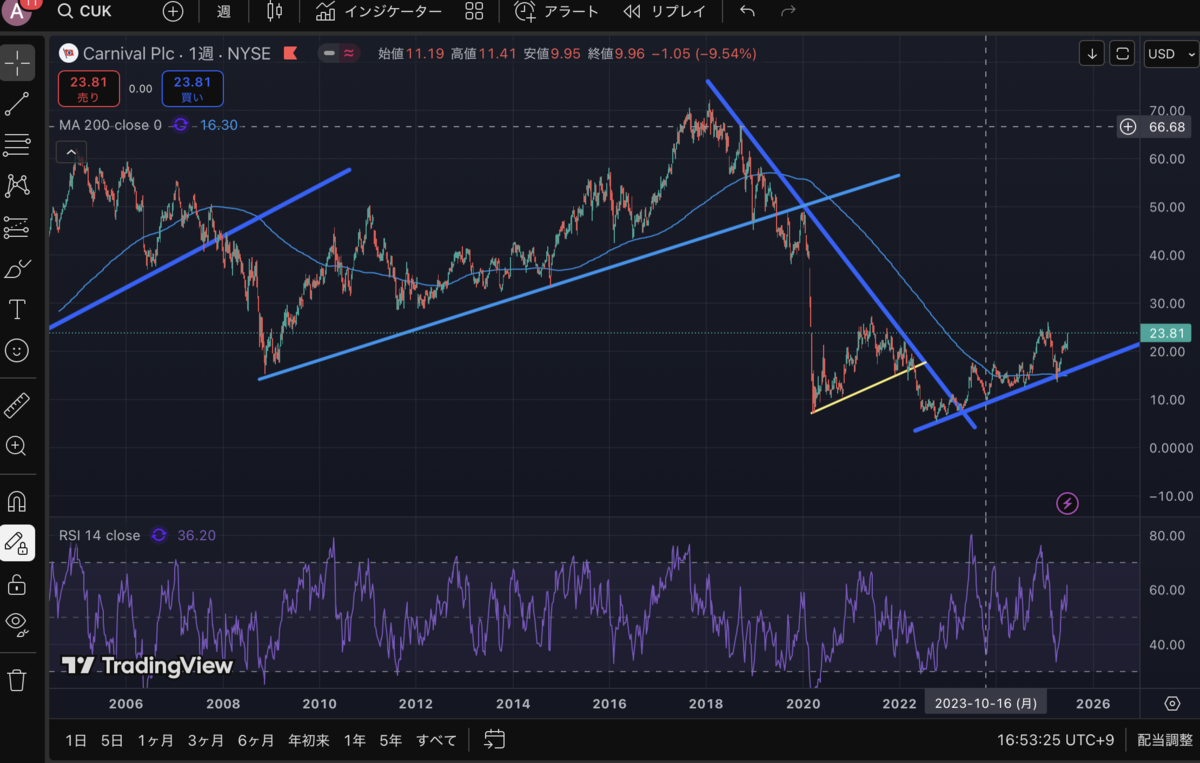Select the 1年 time range

[x=354, y=741]
